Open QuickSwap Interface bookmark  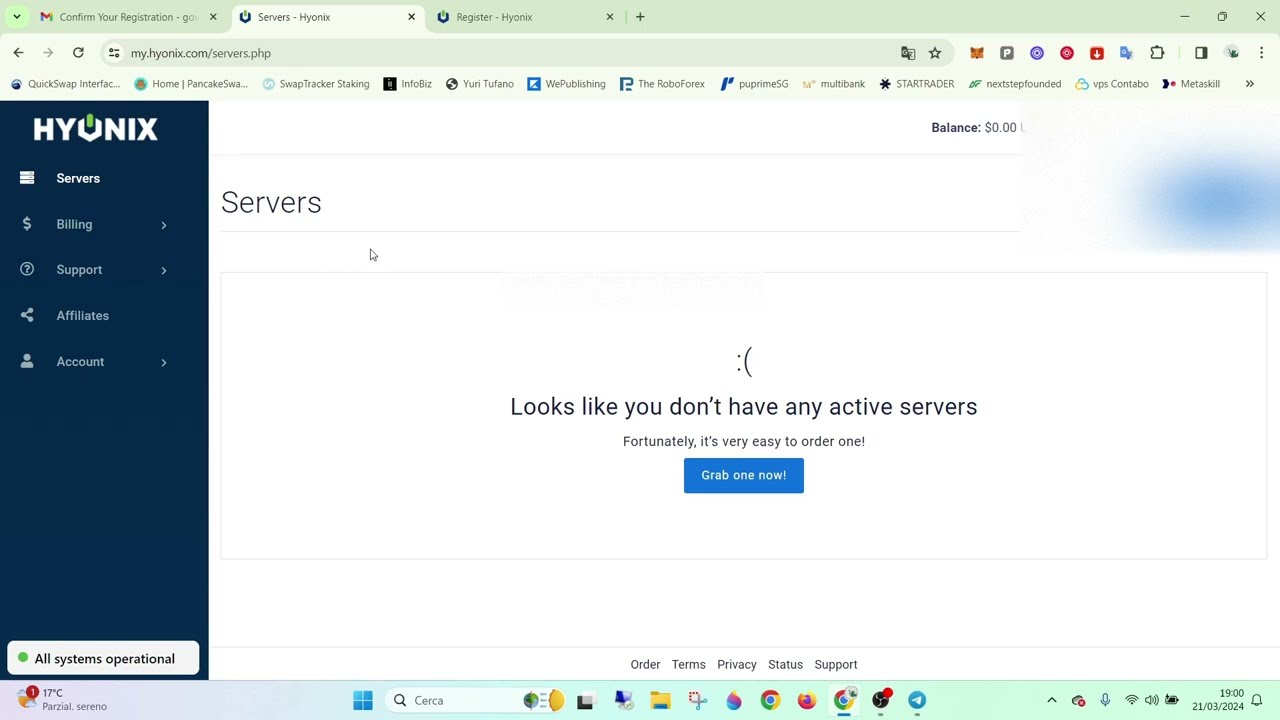tap(65, 84)
